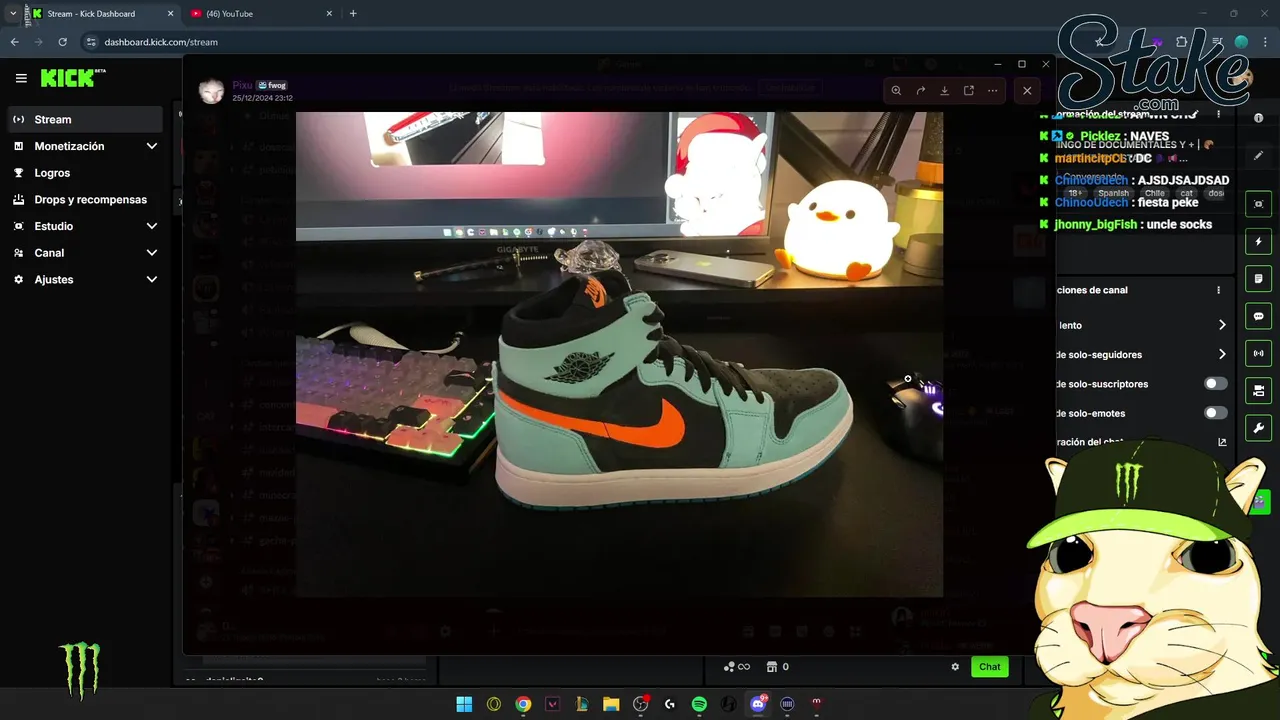The height and width of the screenshot is (720, 1280).
Task: Expand the slow mode (lento) chevron
Action: (1222, 325)
